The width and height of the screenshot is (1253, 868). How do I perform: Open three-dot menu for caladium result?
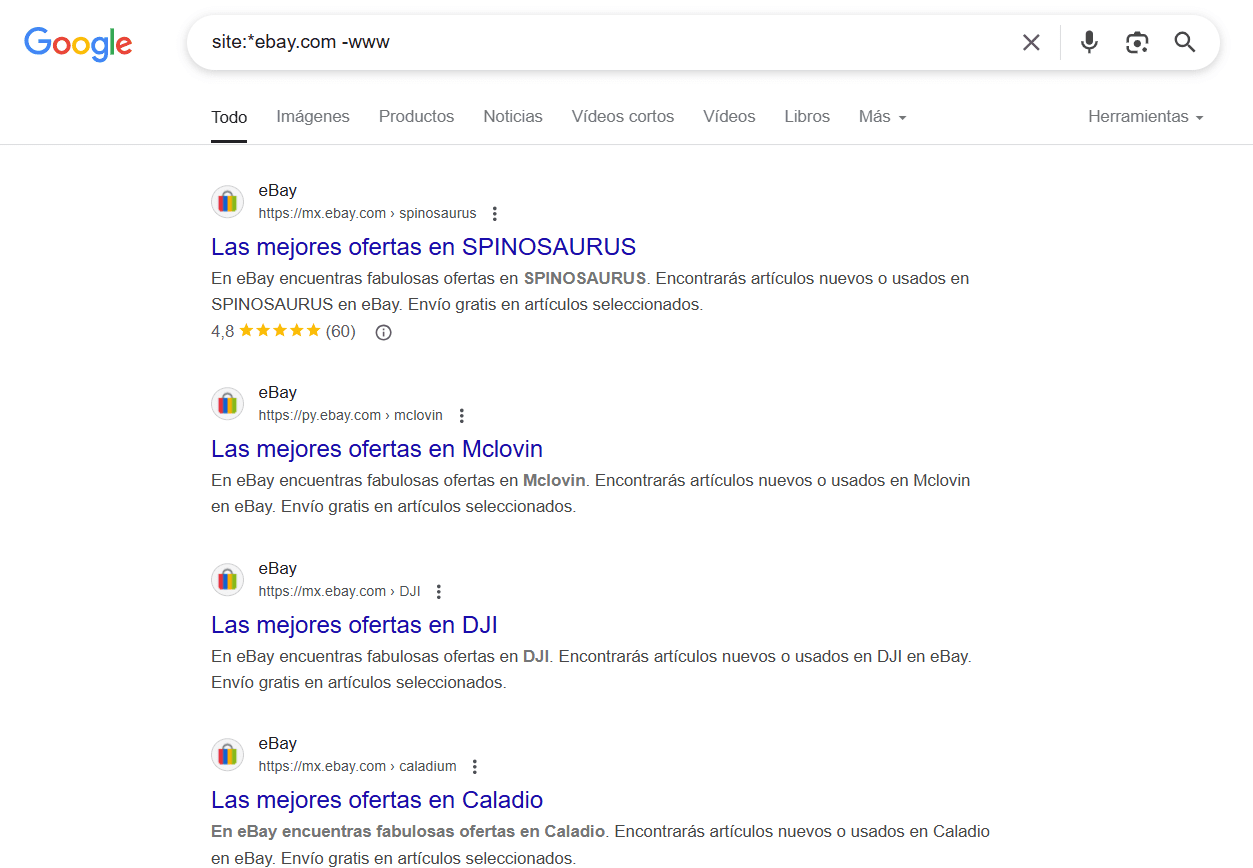coord(474,767)
